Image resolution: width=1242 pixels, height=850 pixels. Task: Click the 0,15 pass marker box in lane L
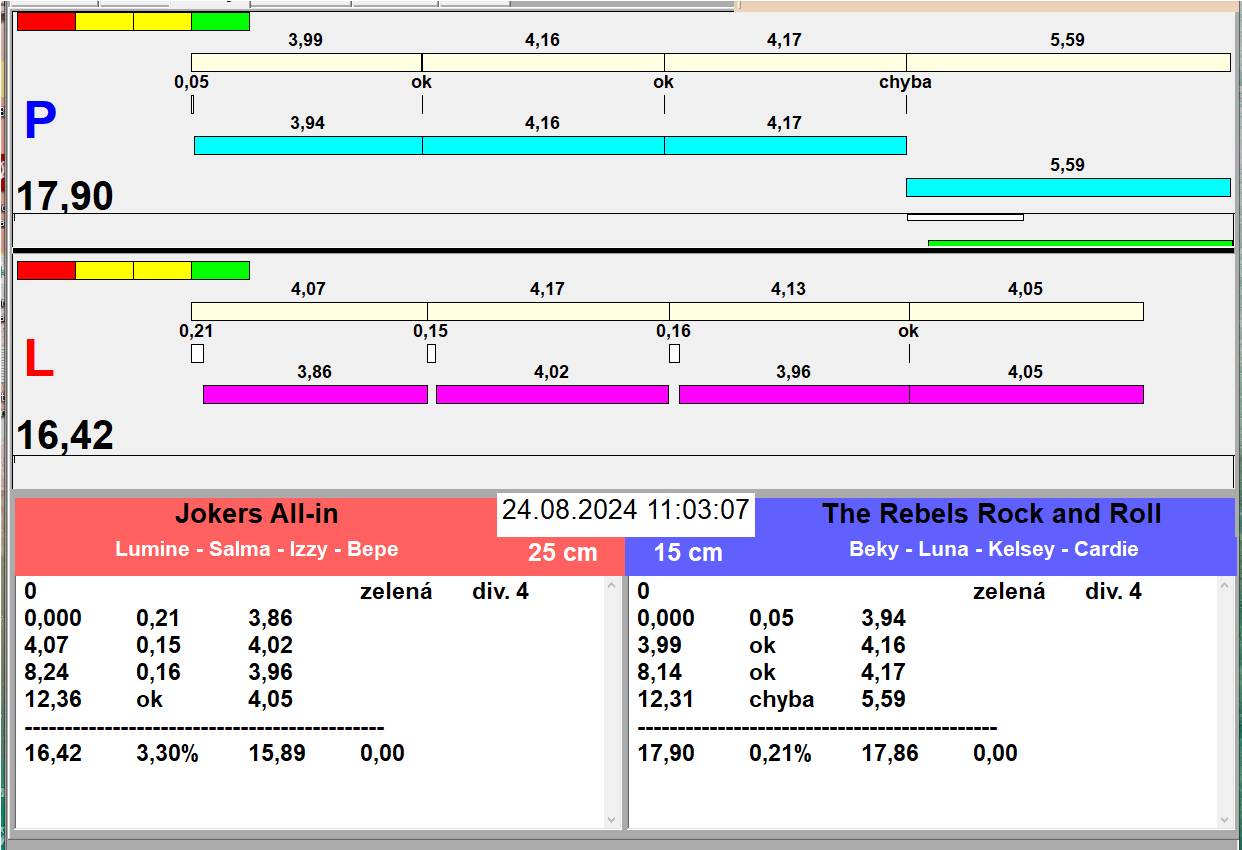431,353
